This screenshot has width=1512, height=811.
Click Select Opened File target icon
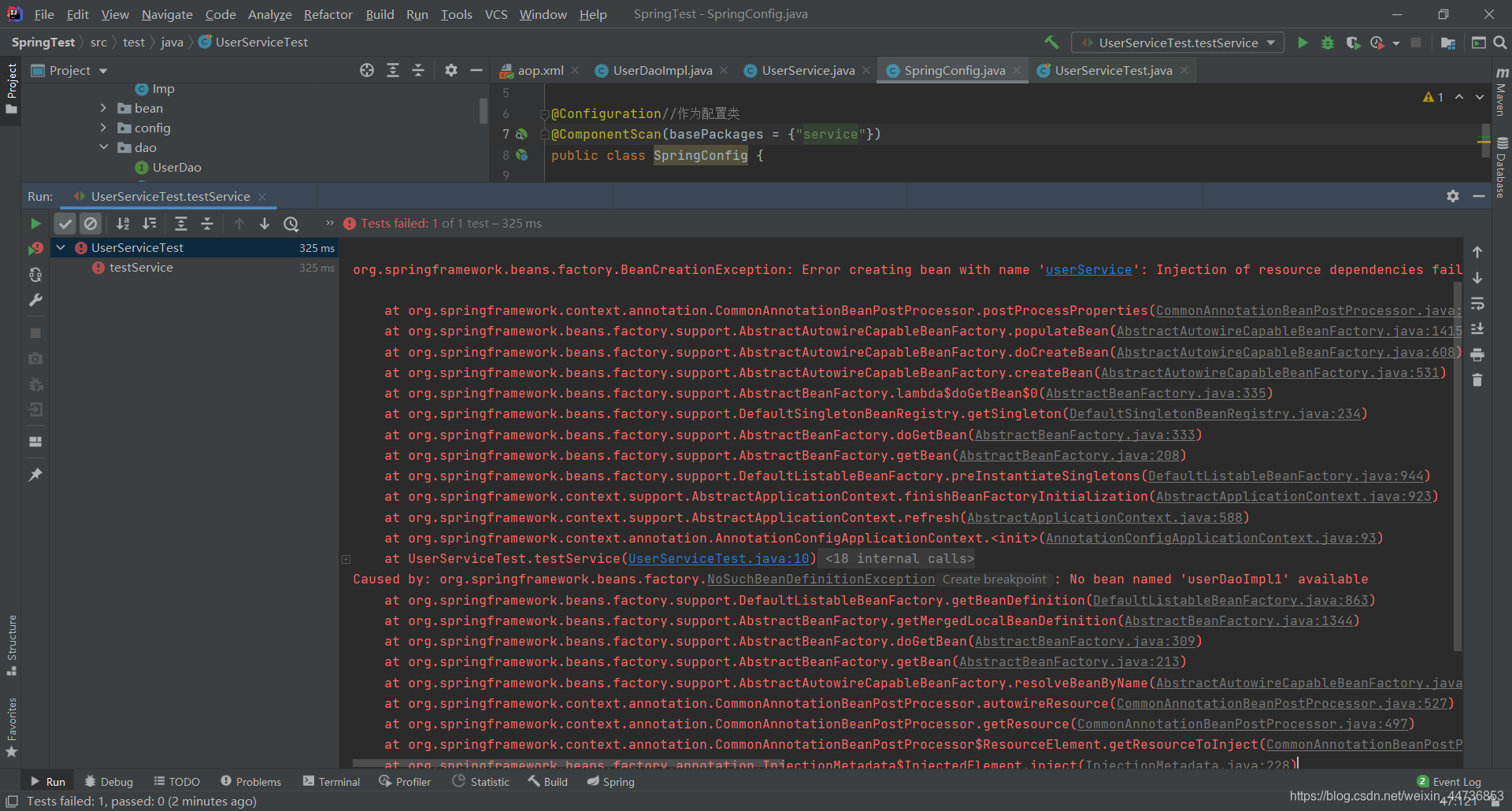pos(367,70)
